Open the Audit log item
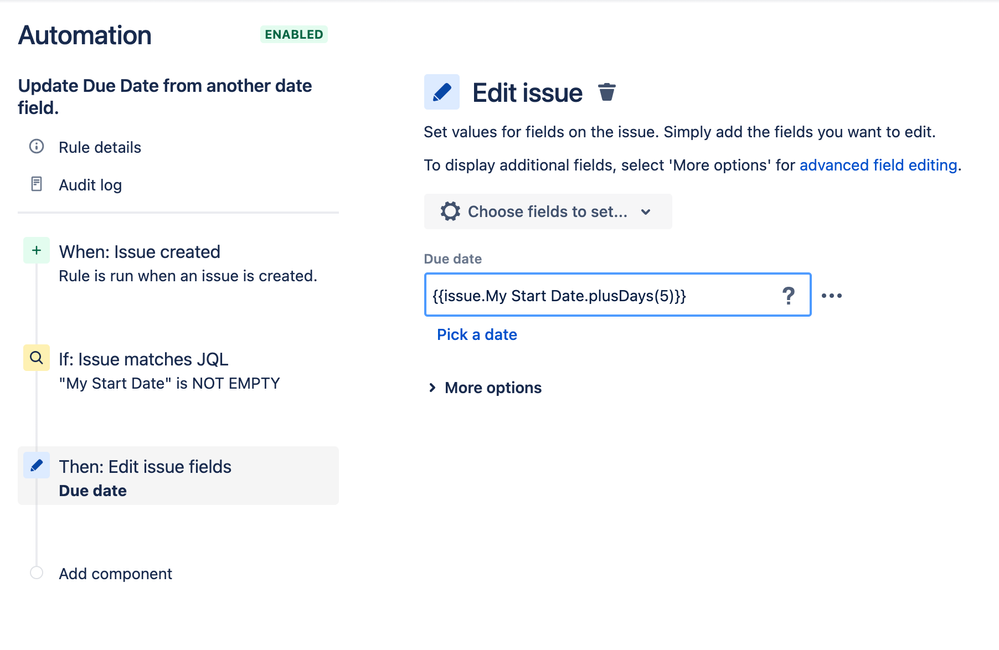Viewport: 999px width, 650px height. click(x=90, y=185)
